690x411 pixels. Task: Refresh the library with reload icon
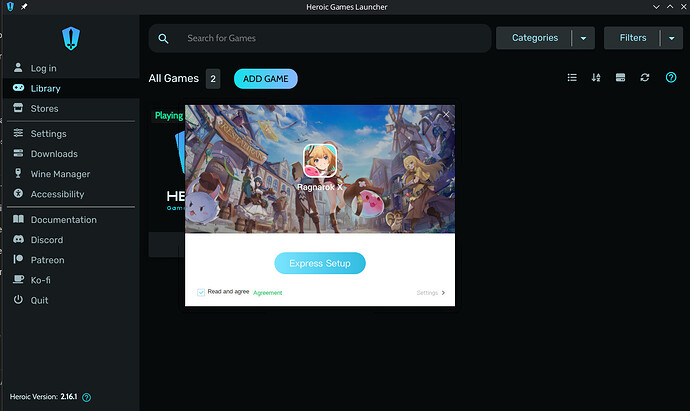pyautogui.click(x=645, y=77)
